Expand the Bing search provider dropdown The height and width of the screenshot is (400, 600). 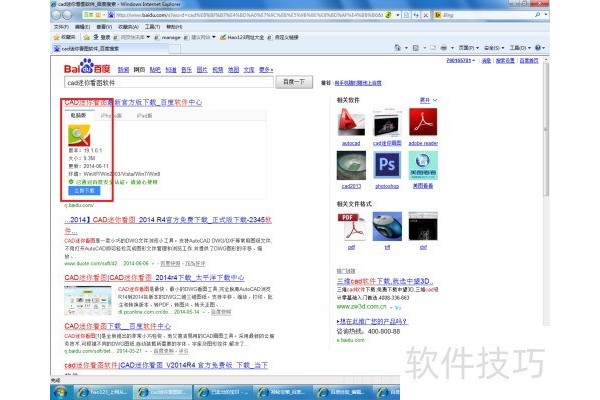click(x=546, y=15)
